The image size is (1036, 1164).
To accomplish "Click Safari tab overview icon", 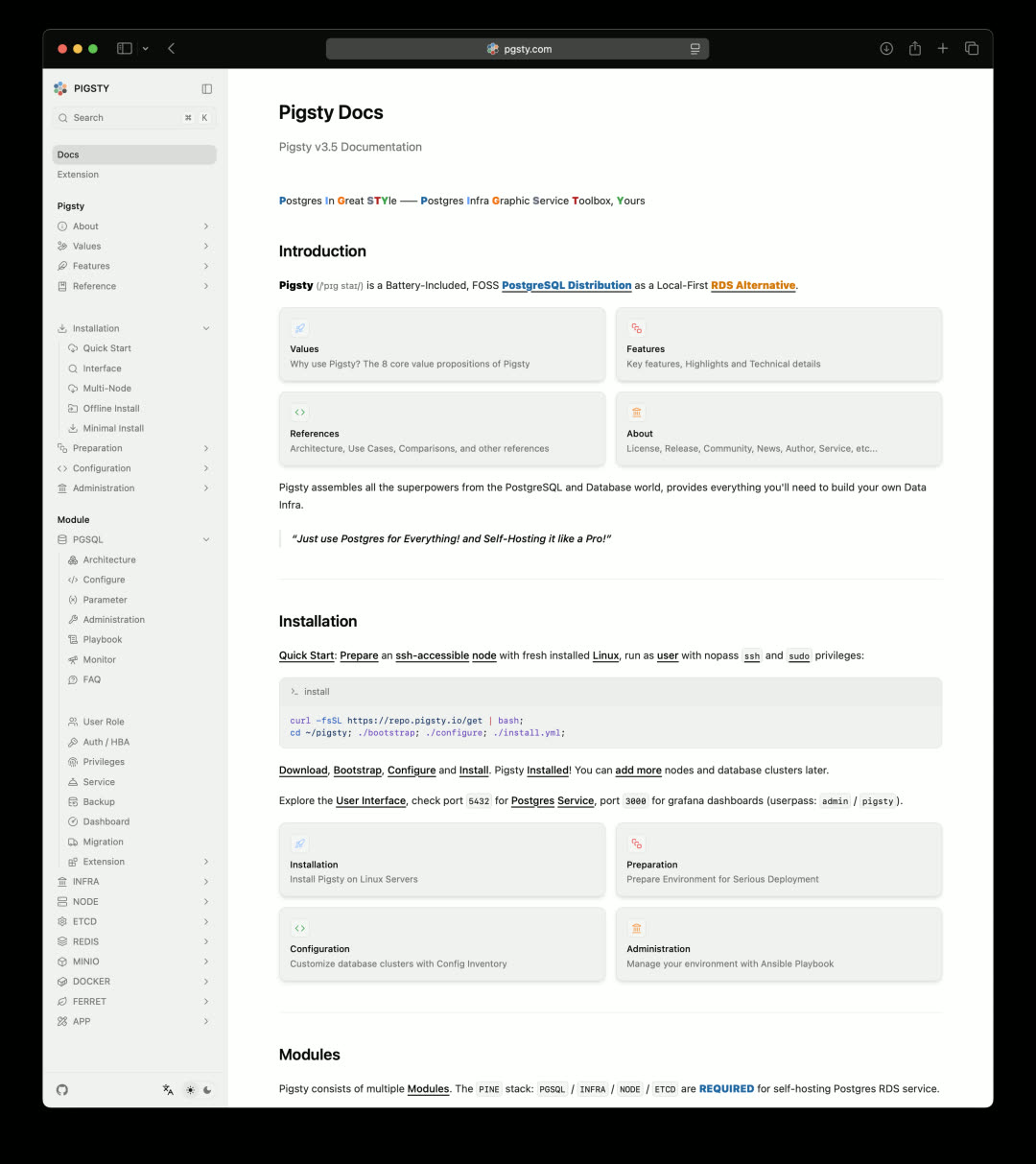I will point(972,49).
